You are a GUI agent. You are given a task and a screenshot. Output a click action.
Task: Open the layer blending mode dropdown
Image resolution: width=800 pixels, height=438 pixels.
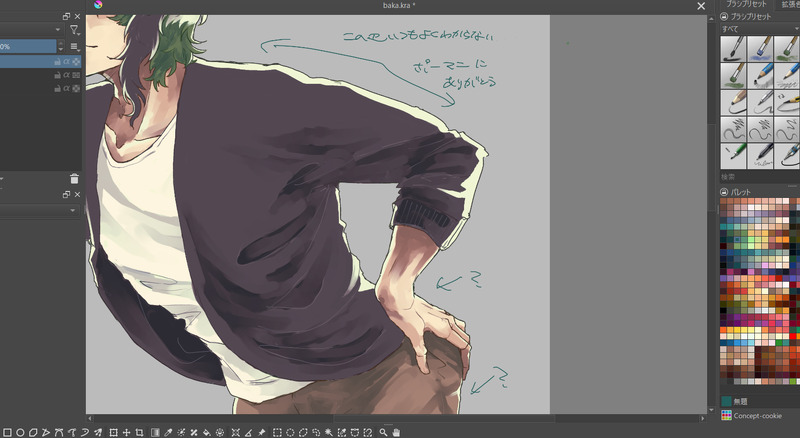(x=31, y=30)
